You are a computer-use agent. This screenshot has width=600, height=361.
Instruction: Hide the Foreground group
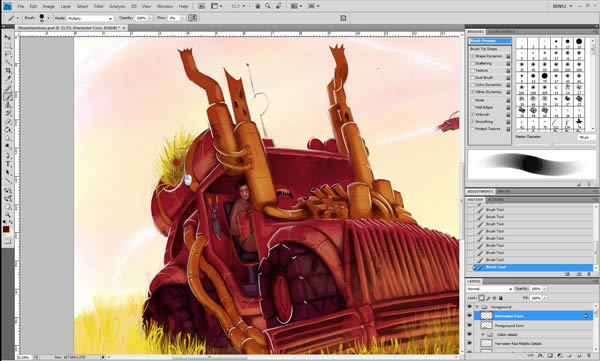(x=470, y=307)
